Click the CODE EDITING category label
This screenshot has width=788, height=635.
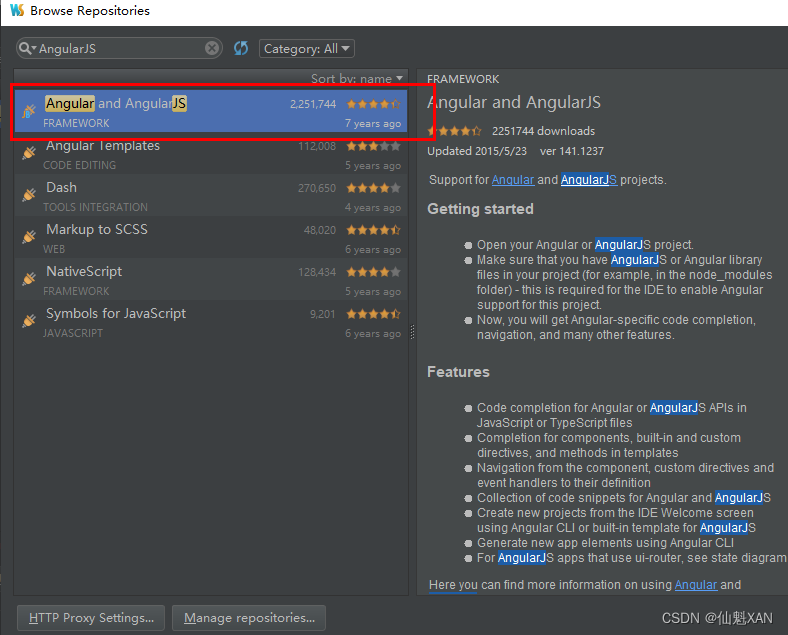[79, 165]
